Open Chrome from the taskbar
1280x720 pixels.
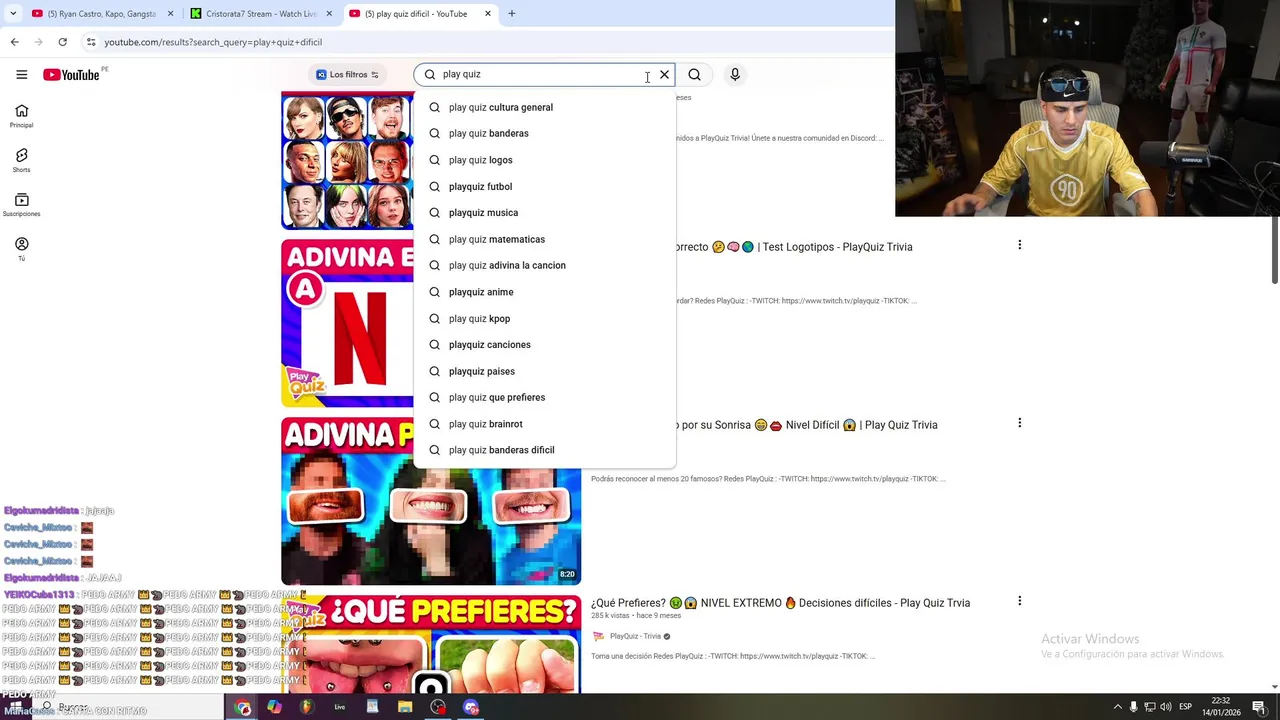[x=243, y=707]
